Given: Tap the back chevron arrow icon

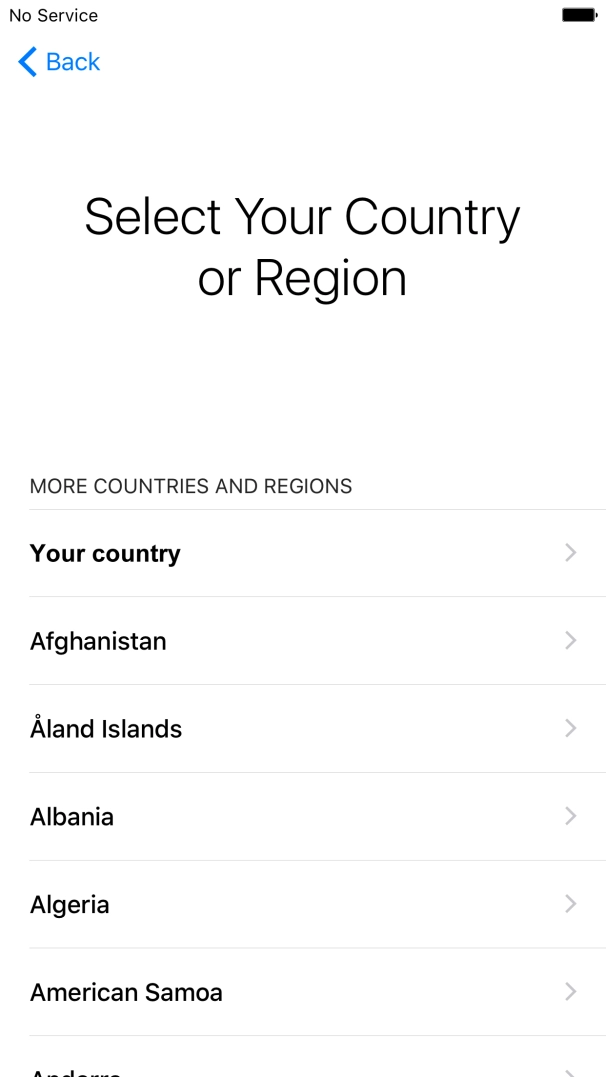Looking at the screenshot, I should [26, 62].
